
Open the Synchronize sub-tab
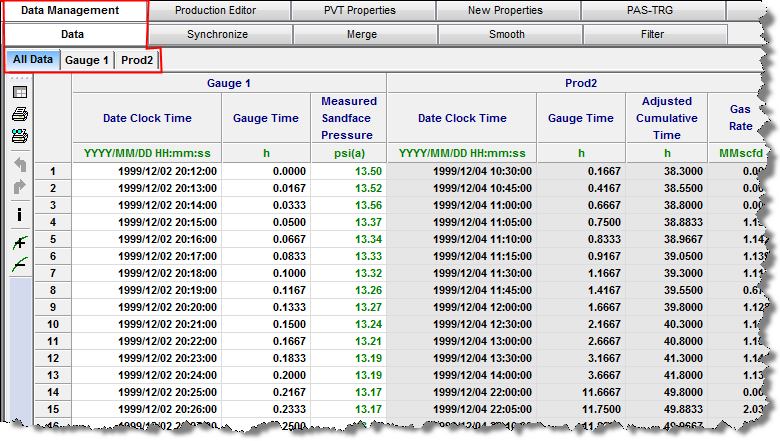pyautogui.click(x=217, y=34)
